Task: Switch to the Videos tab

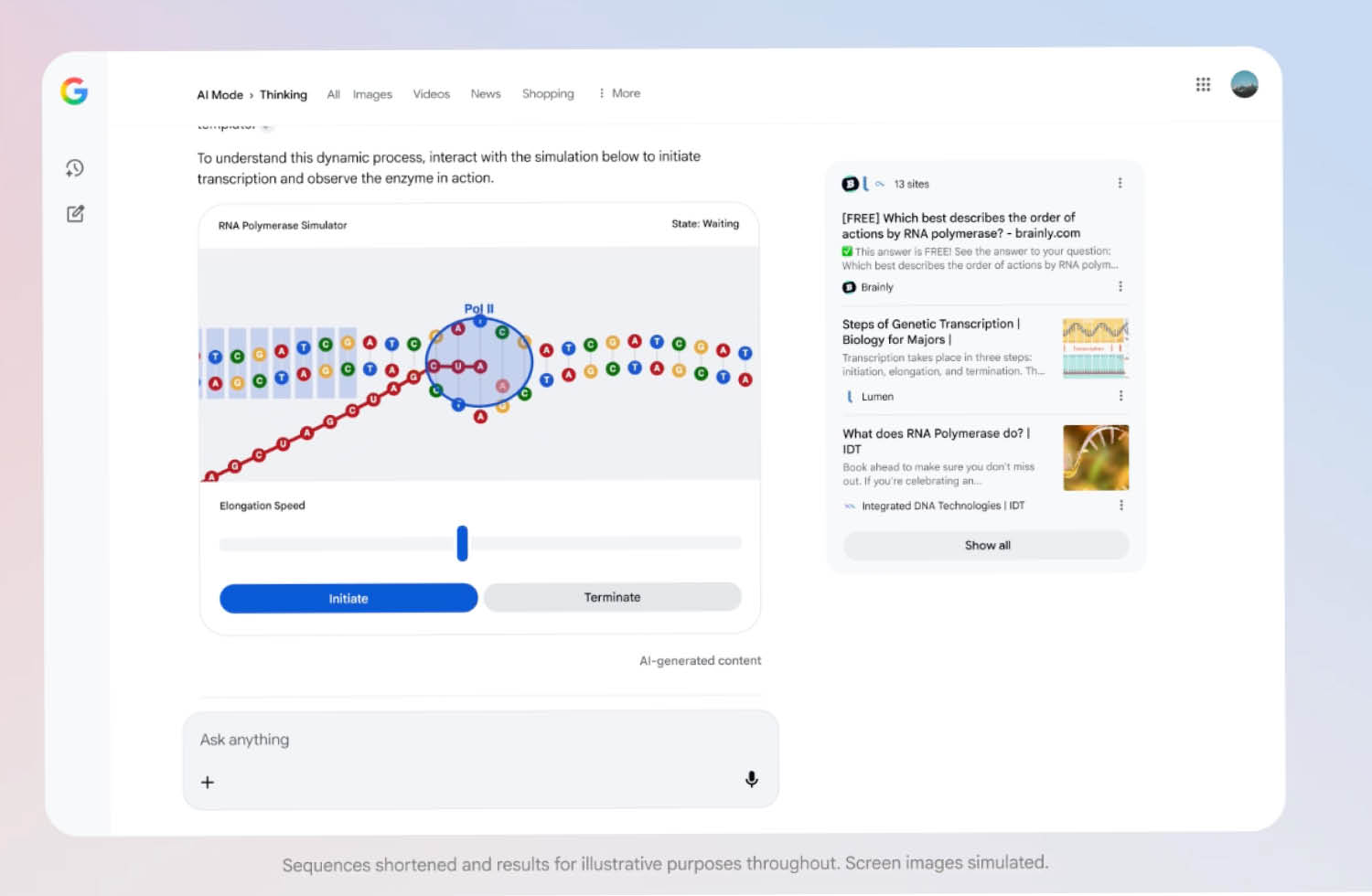Action: point(431,94)
